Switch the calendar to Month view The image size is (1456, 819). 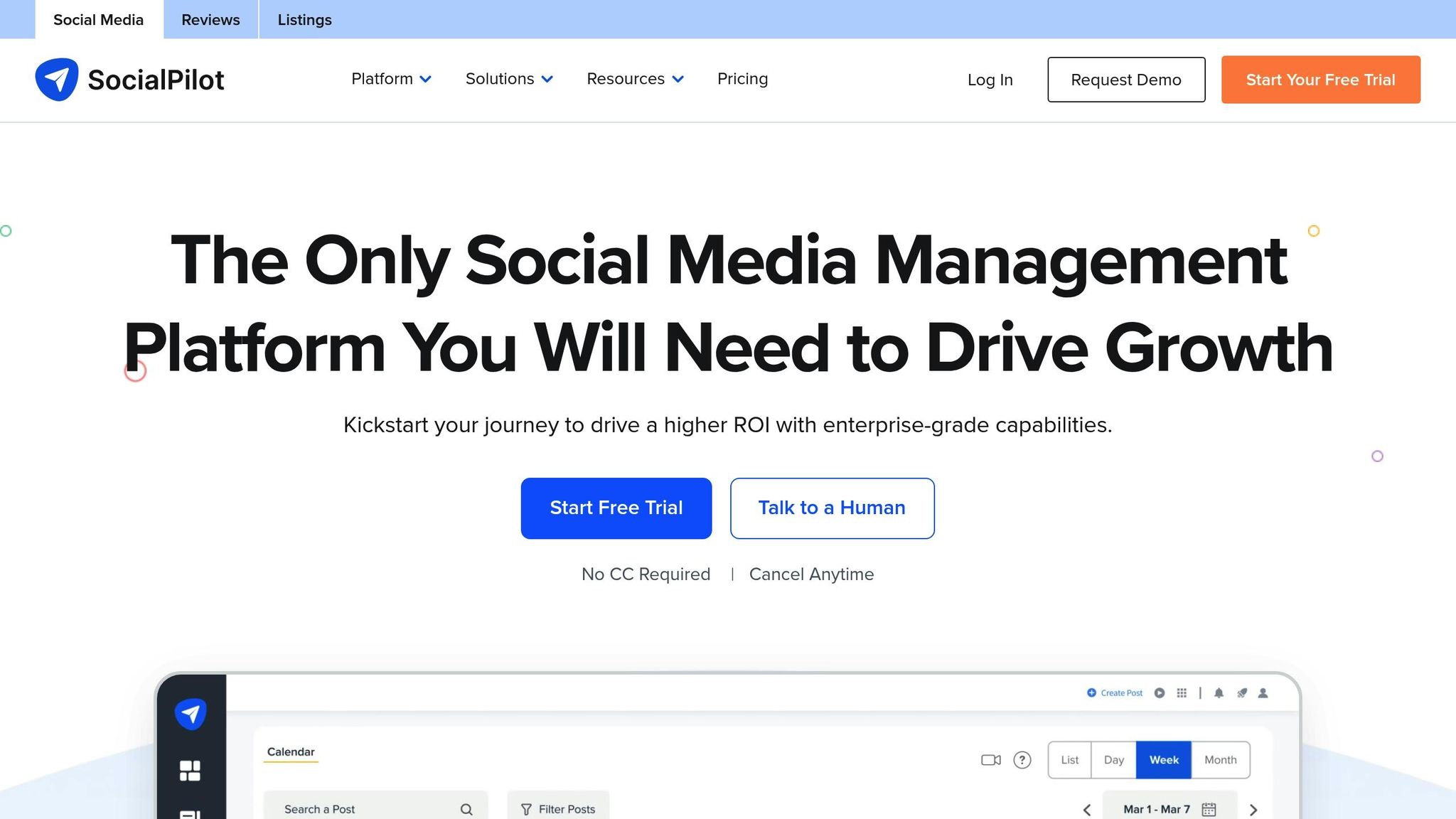tap(1220, 759)
